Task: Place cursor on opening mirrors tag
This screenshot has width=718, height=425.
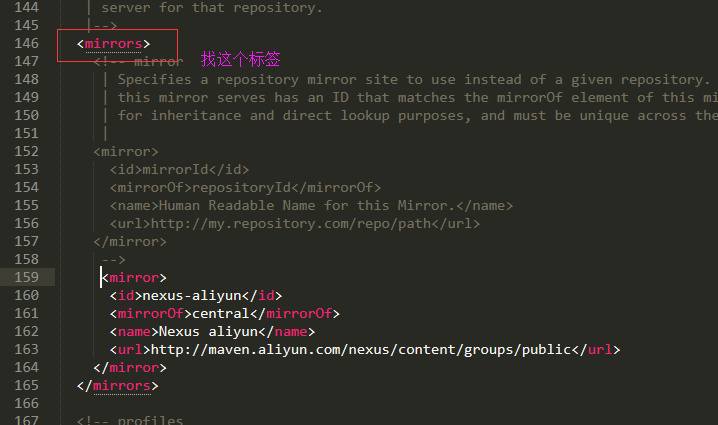Action: click(114, 44)
